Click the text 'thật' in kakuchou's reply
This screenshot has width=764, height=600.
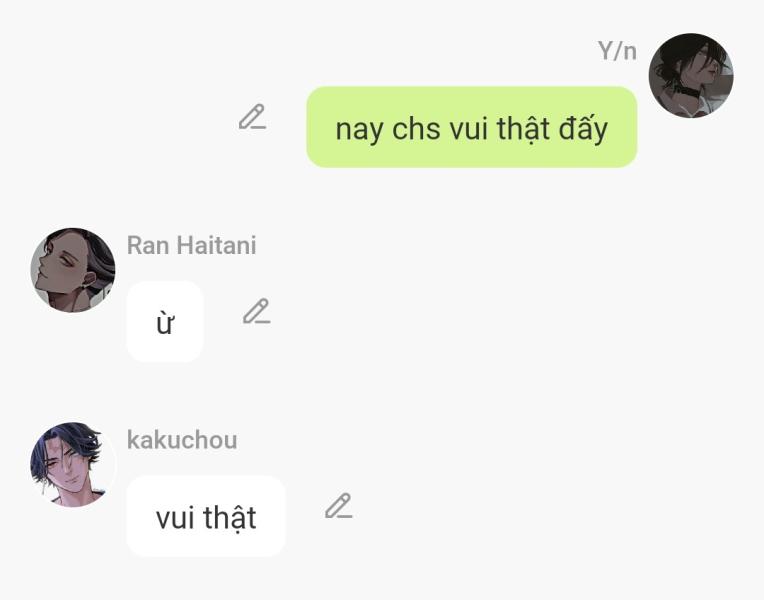tap(230, 519)
